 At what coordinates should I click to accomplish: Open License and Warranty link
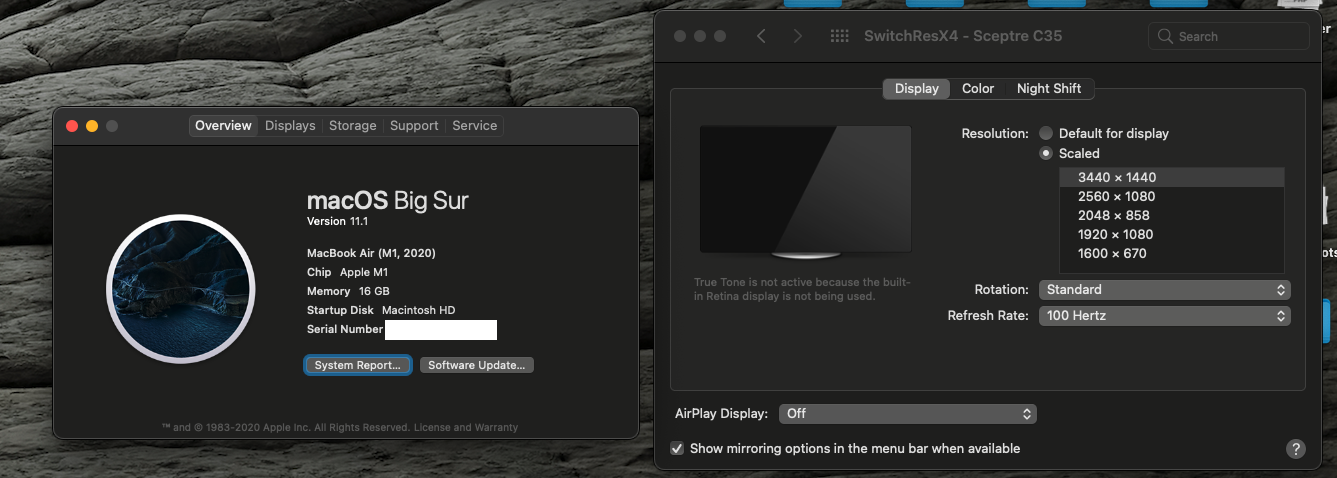(465, 427)
